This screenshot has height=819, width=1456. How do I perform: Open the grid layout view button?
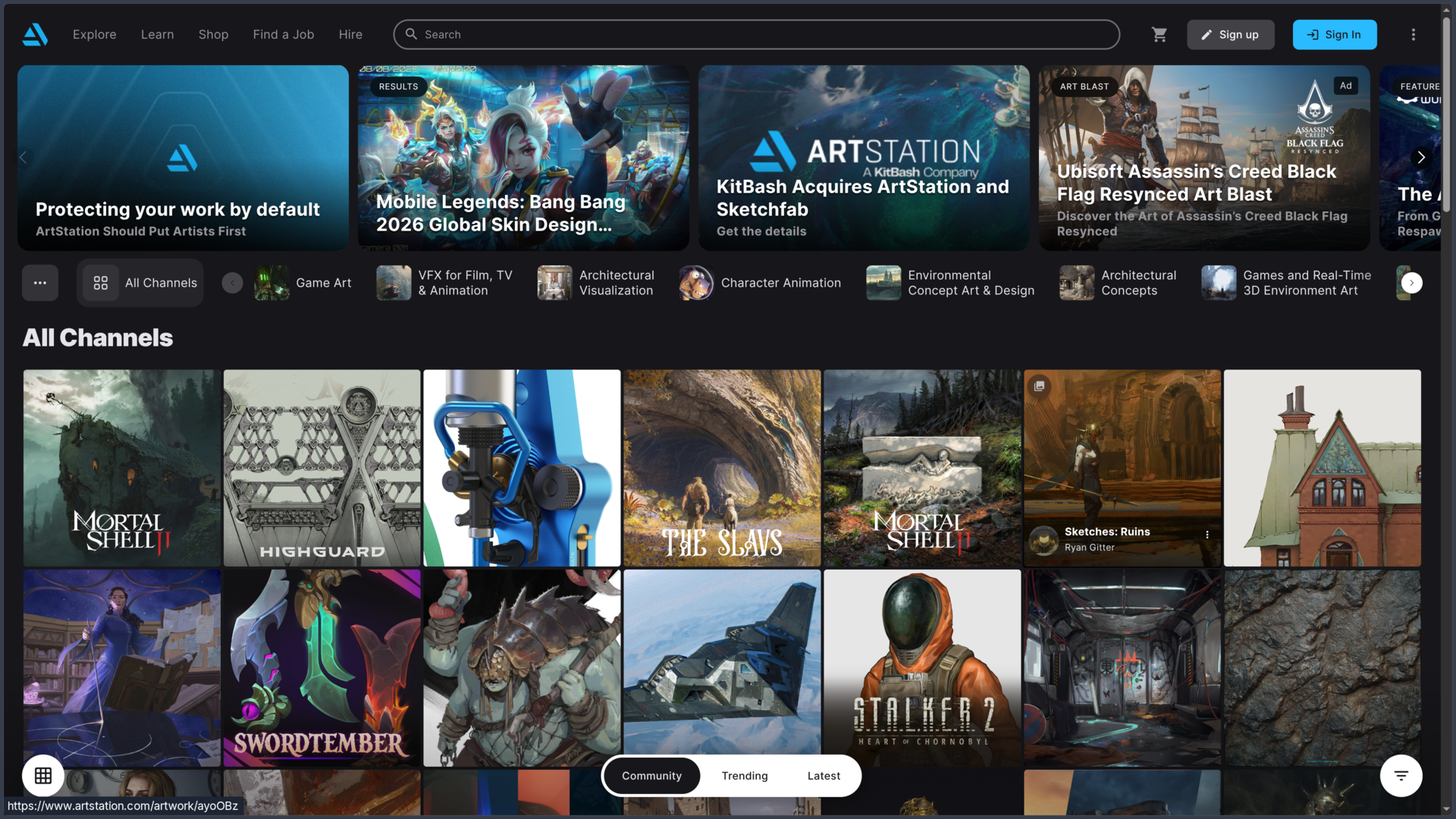[43, 776]
